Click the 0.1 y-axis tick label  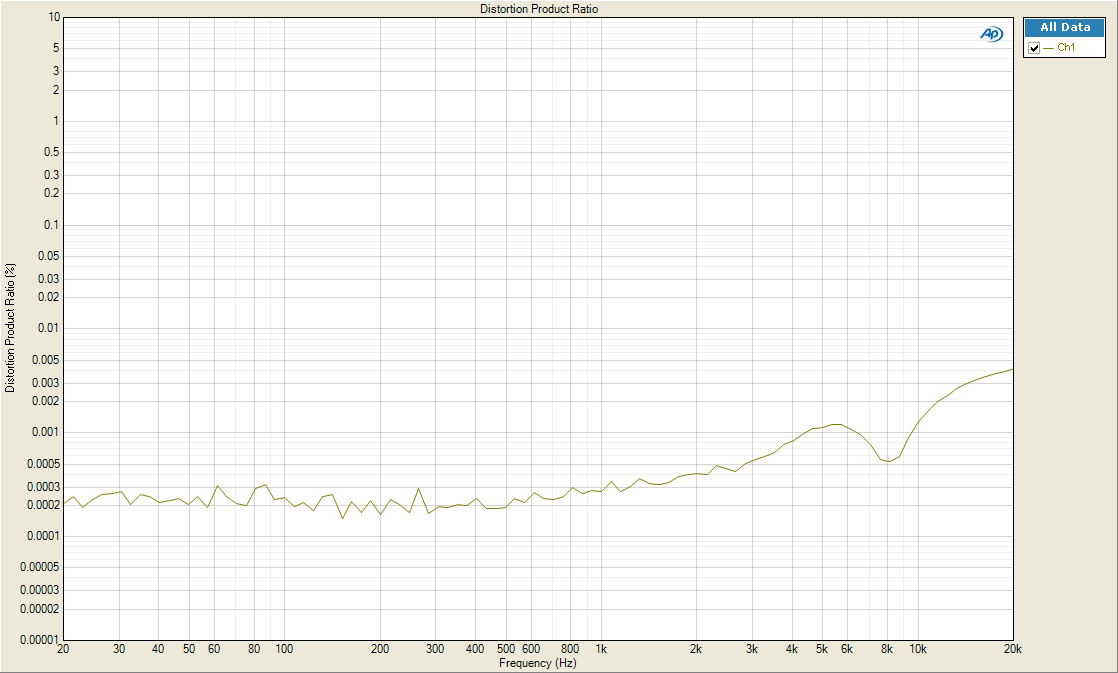[51, 225]
